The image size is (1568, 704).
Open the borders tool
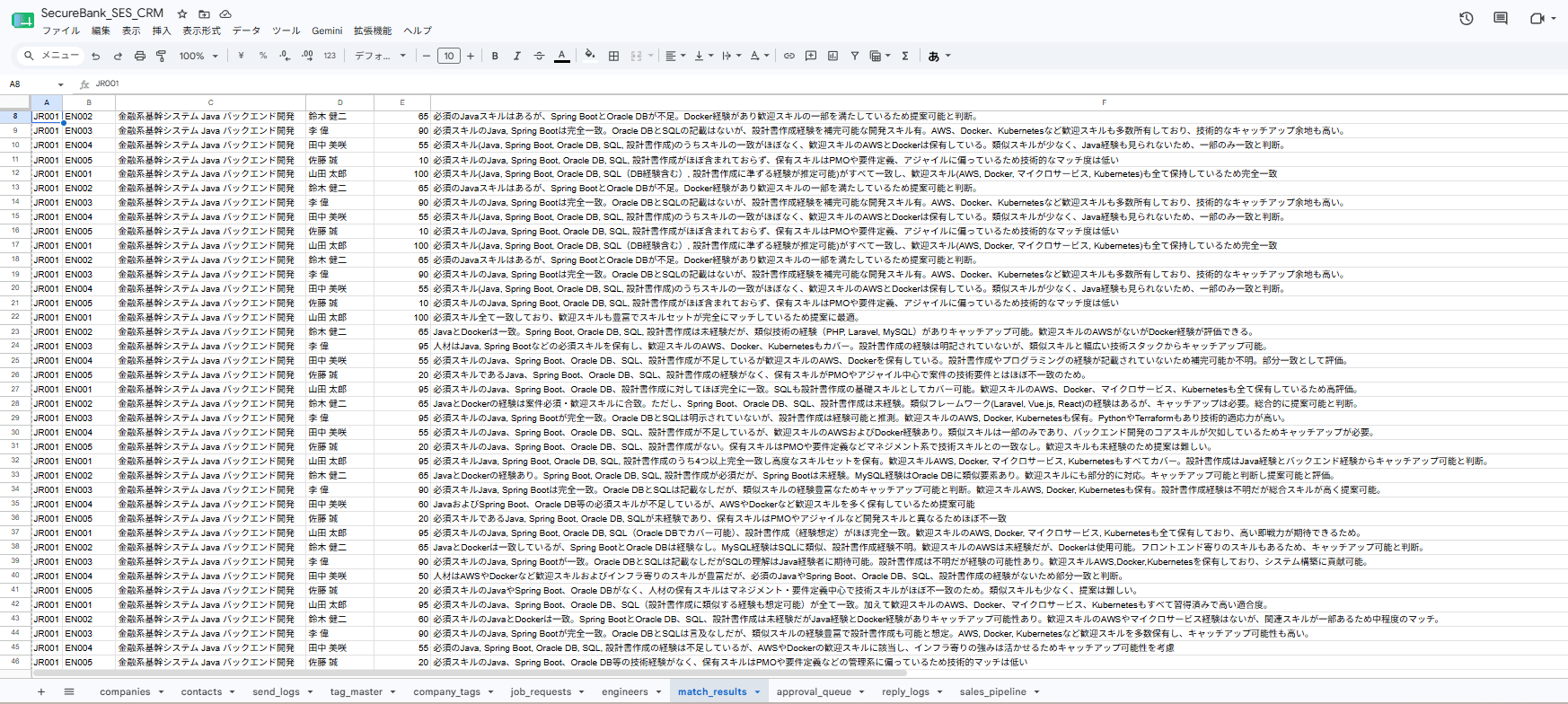tap(614, 56)
